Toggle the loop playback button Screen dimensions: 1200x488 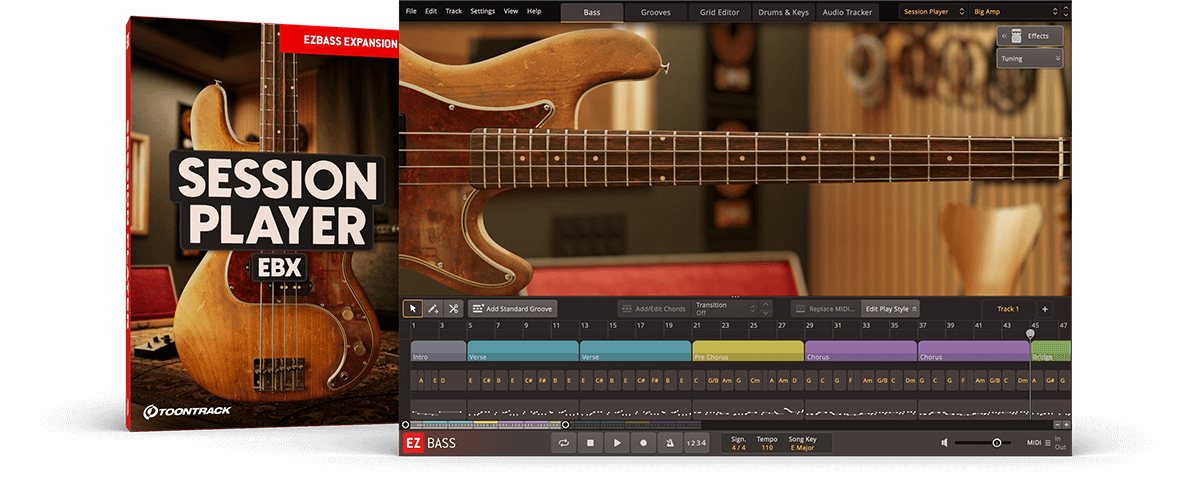[565, 442]
